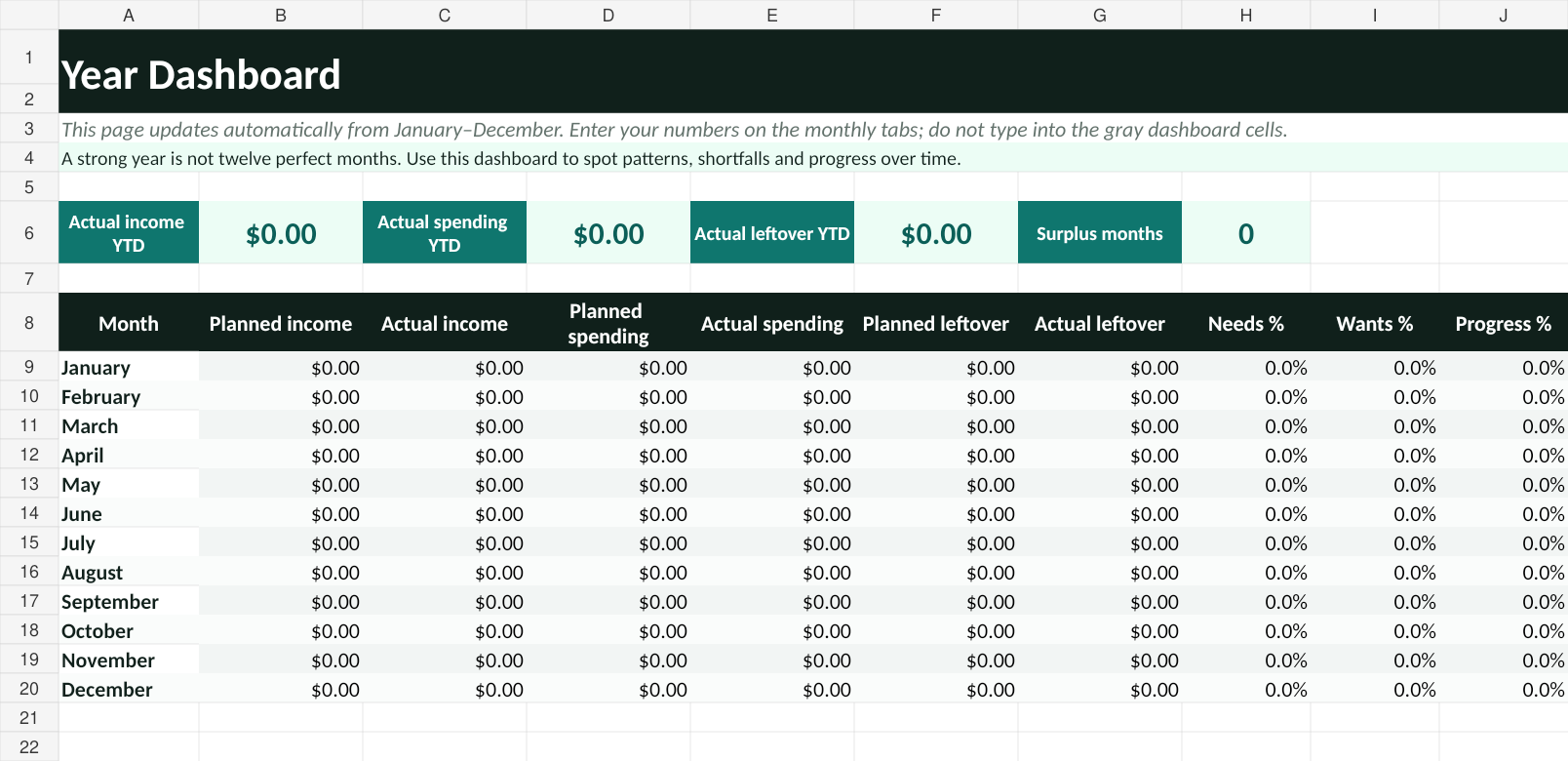
Task: Select July's Actual spending value
Action: tap(772, 542)
